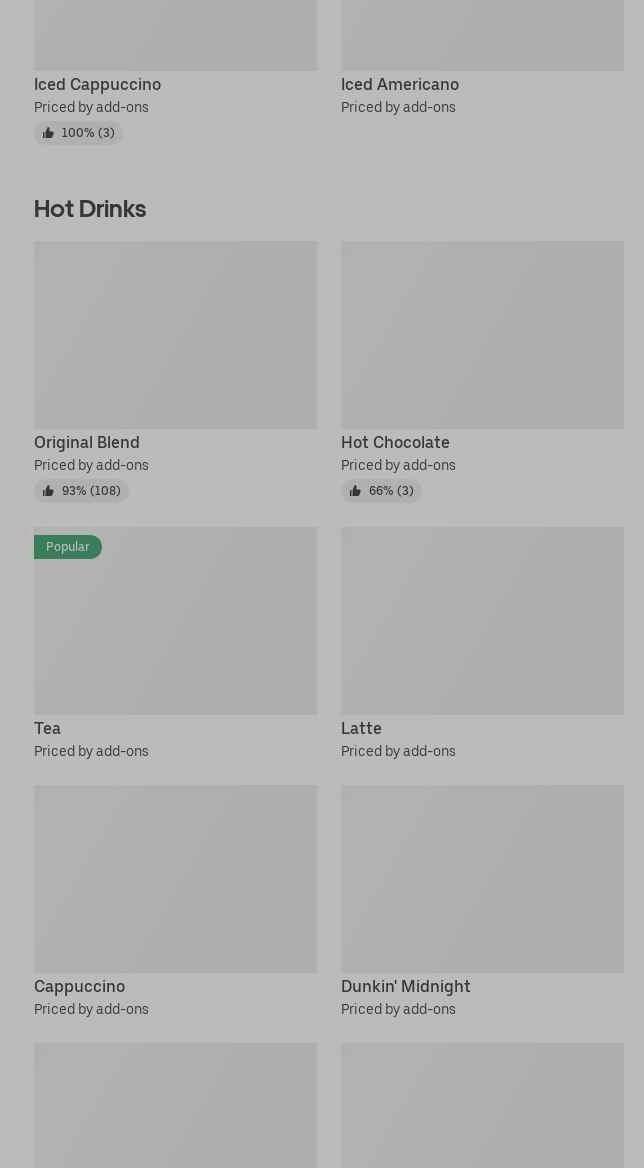Click the Hot Drinks section heading
Image resolution: width=644 pixels, height=1168 pixels.
(x=90, y=209)
